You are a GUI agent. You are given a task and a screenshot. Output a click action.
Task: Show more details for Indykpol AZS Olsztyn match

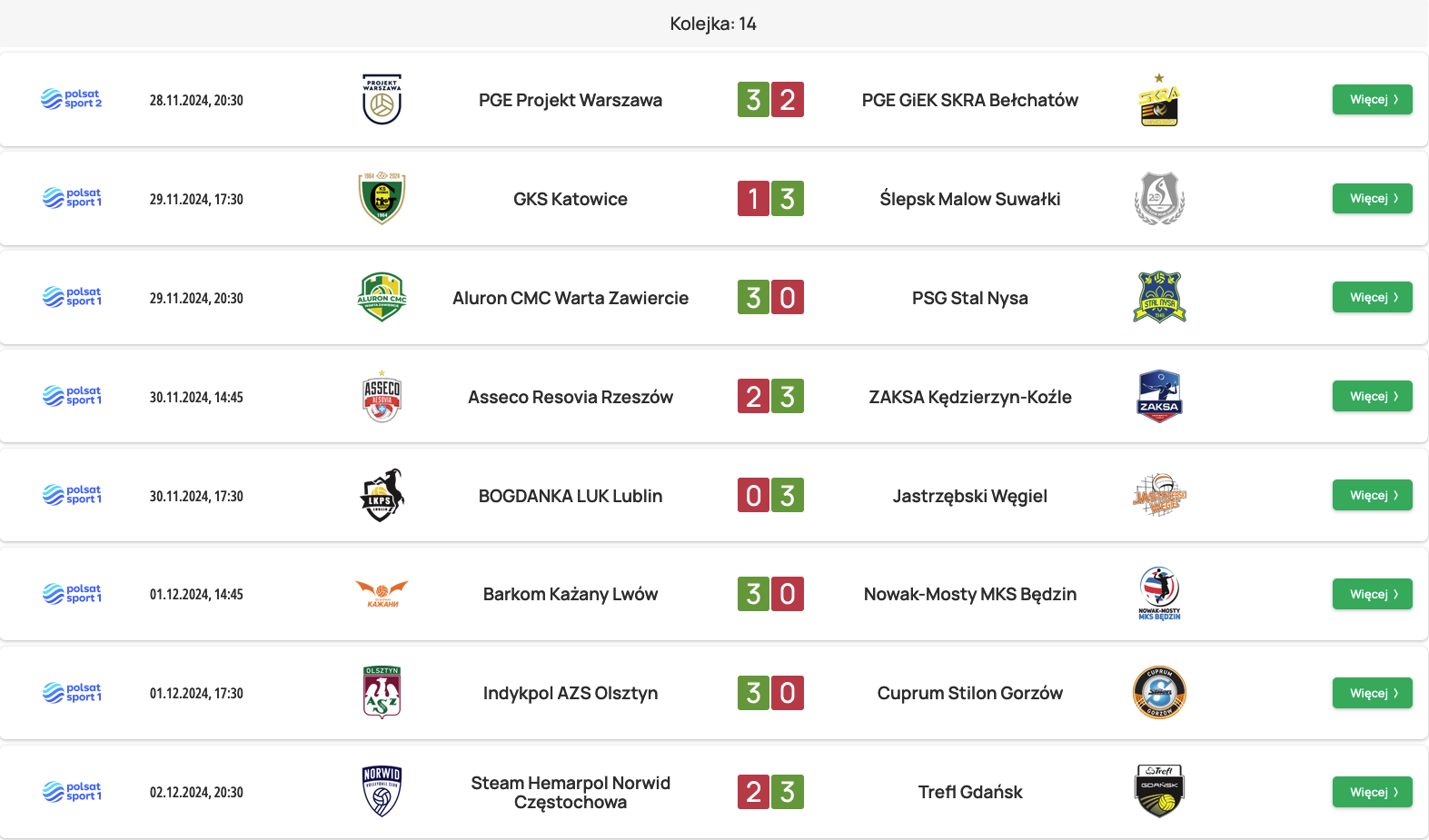(1372, 693)
